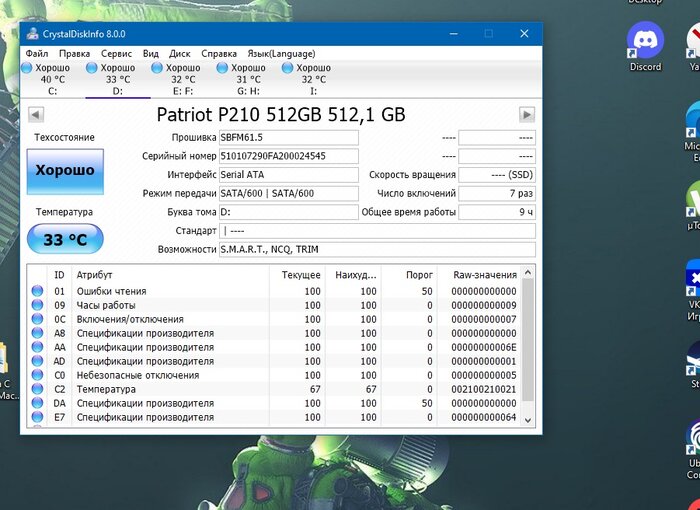
Task: Open the Справка menu
Action: coord(219,54)
